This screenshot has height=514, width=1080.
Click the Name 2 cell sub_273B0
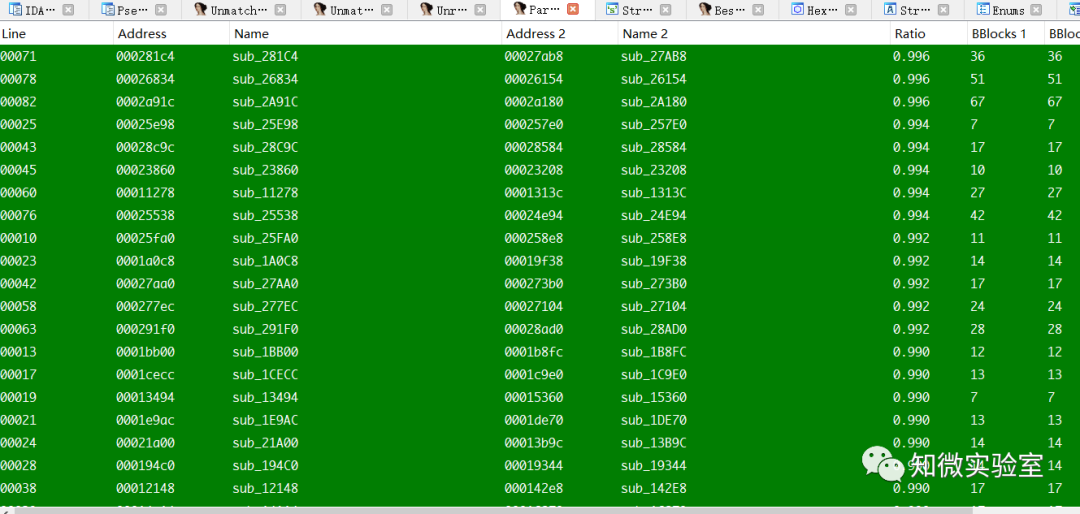tap(653, 284)
